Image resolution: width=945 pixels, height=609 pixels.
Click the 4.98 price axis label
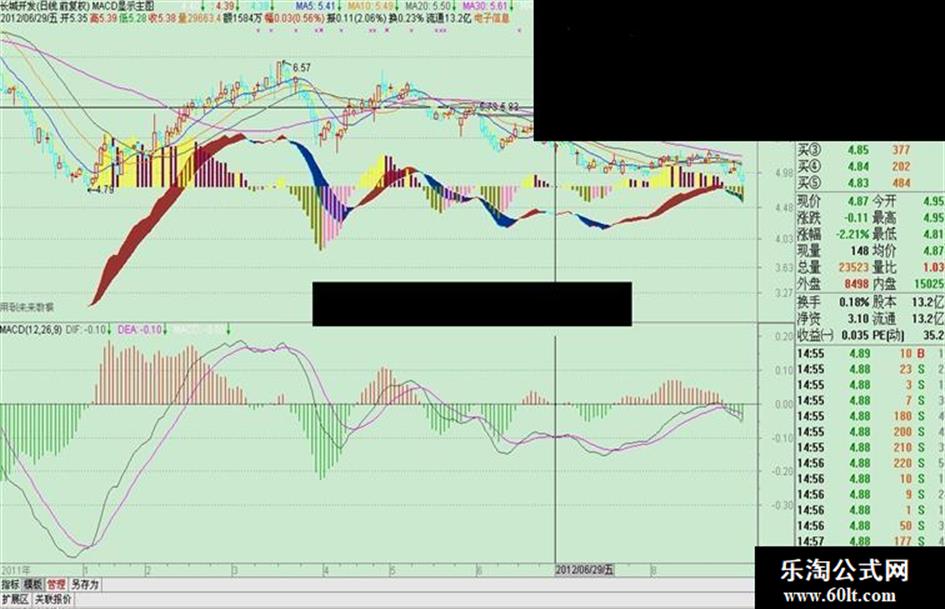(x=783, y=174)
